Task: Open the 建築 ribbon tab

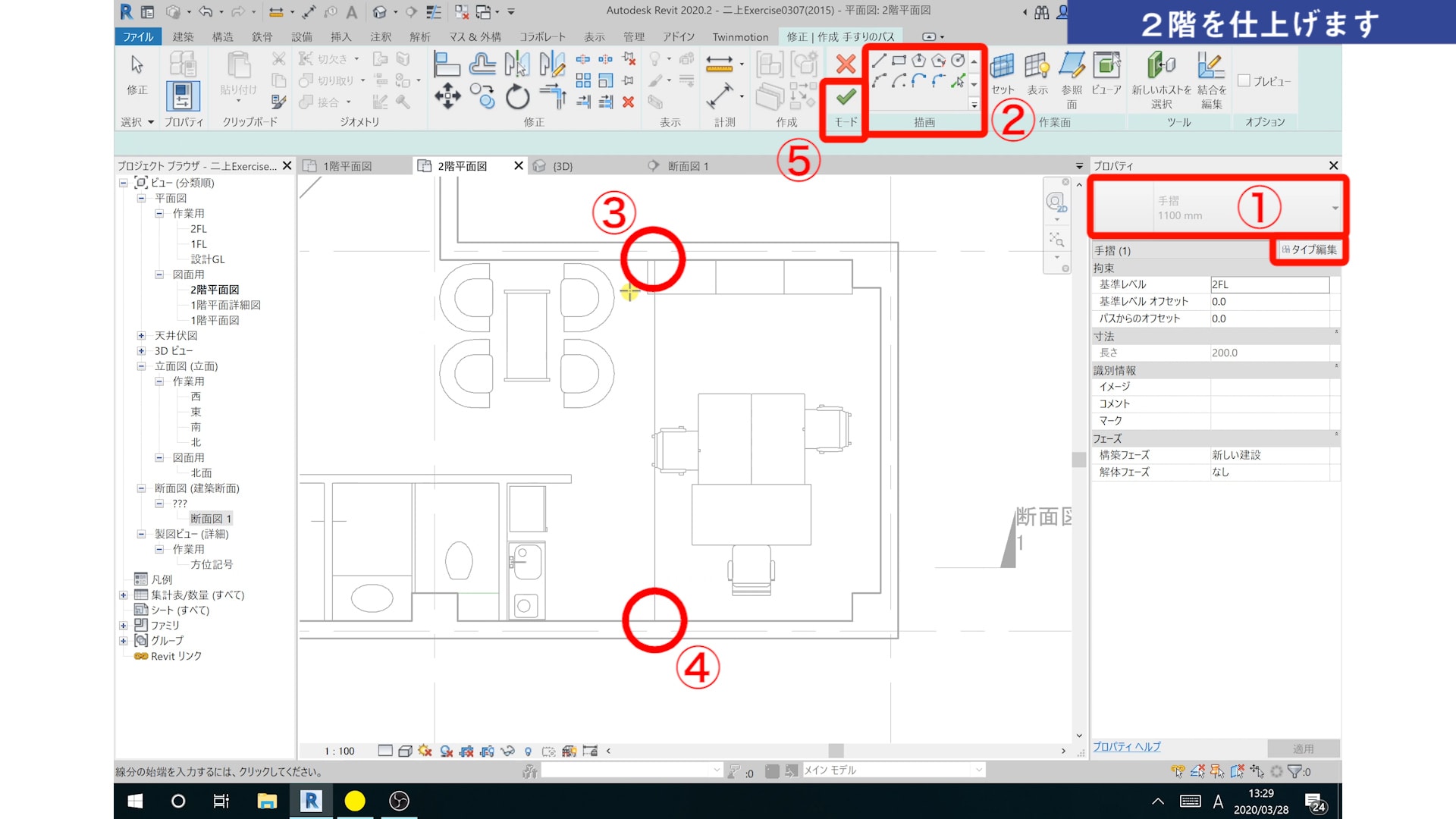Action: [183, 36]
